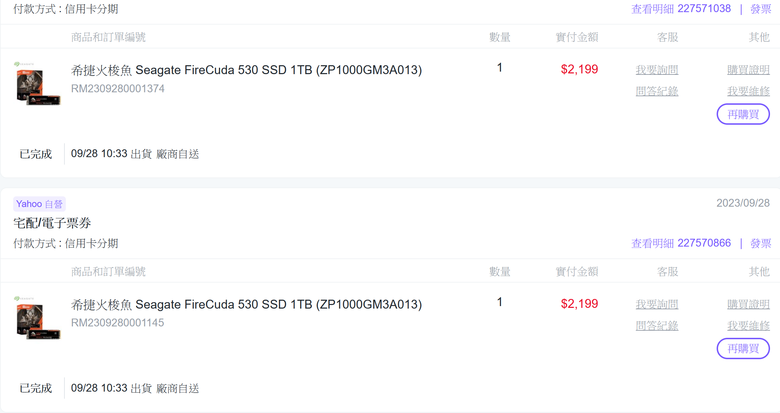The height and width of the screenshot is (413, 780).
Task: Click 再購買 button for order RM2309280001374
Action: click(x=743, y=114)
